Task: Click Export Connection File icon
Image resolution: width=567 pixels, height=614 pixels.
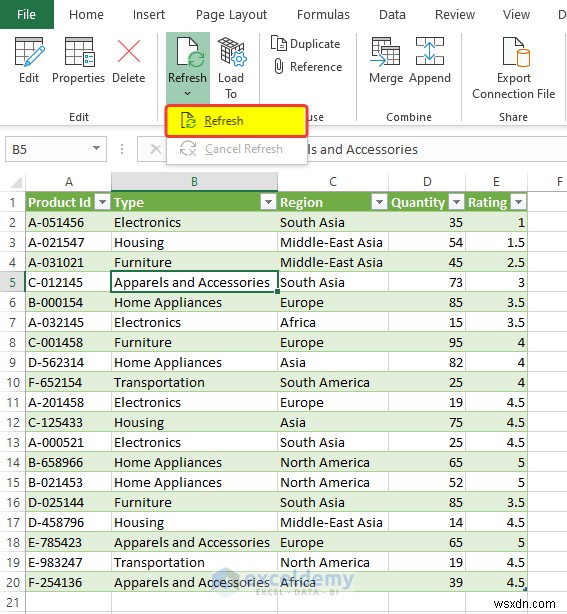Action: click(516, 52)
